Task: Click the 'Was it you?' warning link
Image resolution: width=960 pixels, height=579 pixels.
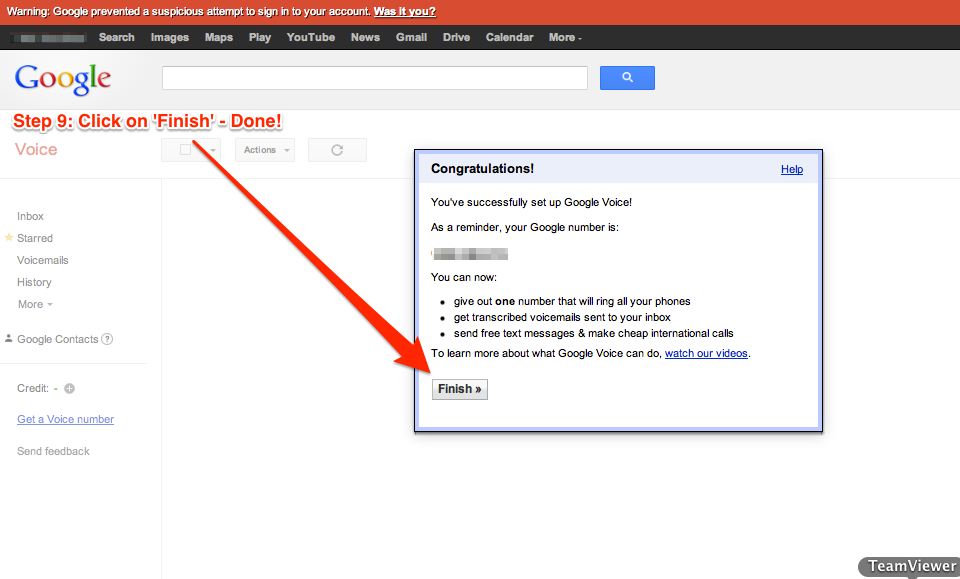Action: 404,12
